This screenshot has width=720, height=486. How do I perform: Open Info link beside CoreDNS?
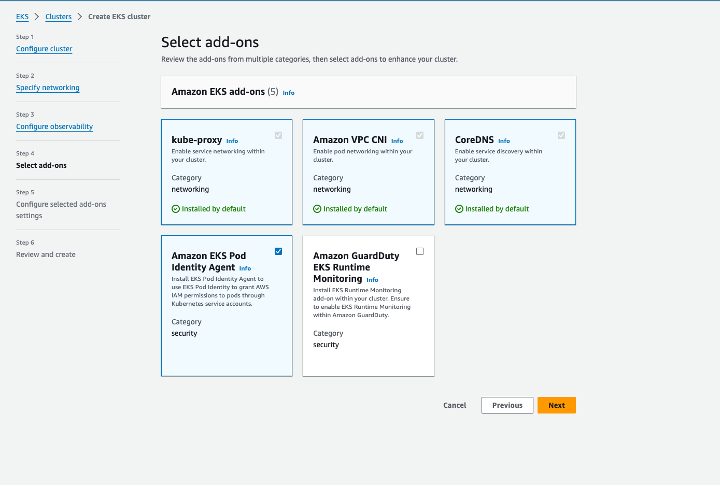pyautogui.click(x=504, y=141)
